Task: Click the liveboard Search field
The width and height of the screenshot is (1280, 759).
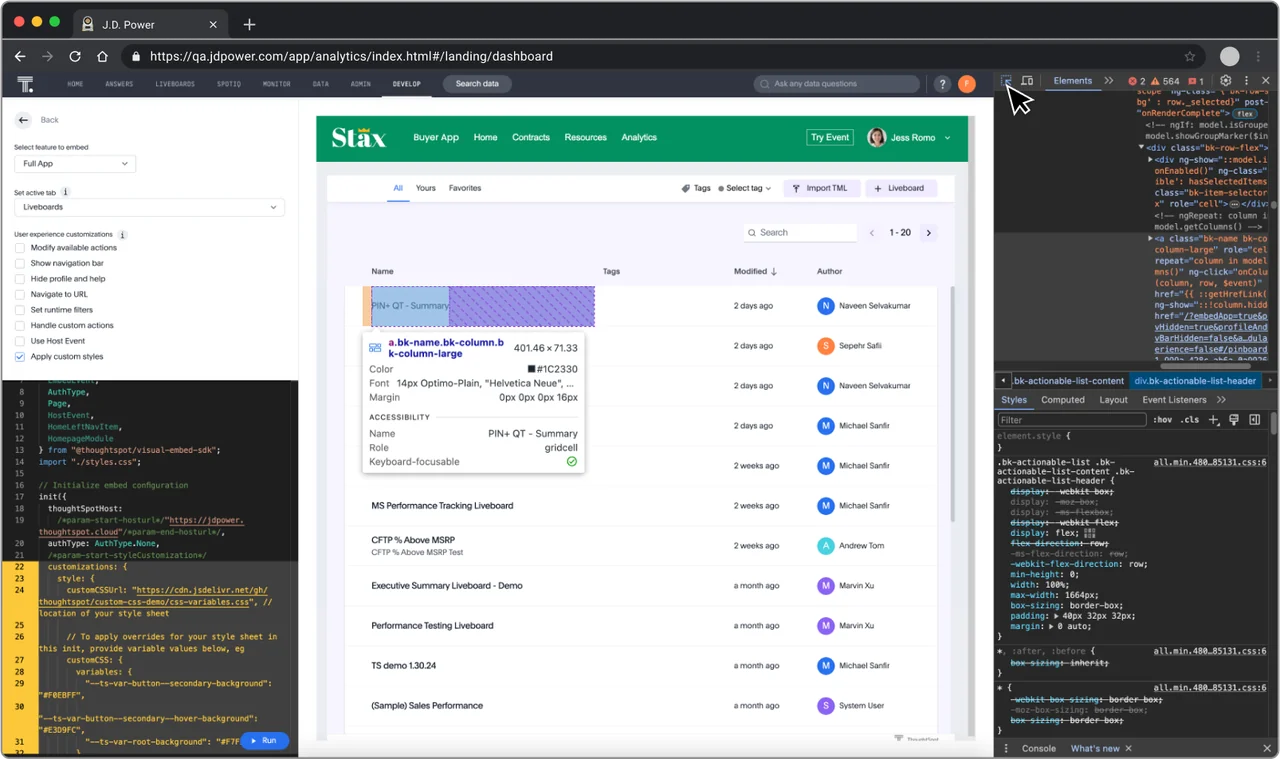Action: coord(800,233)
